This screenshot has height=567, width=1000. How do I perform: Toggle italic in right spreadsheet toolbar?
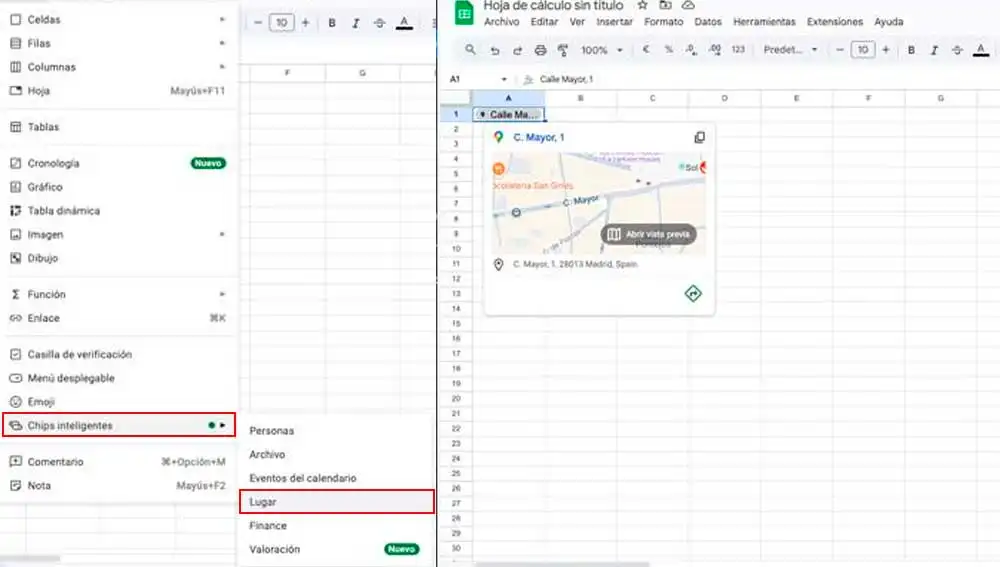point(934,50)
